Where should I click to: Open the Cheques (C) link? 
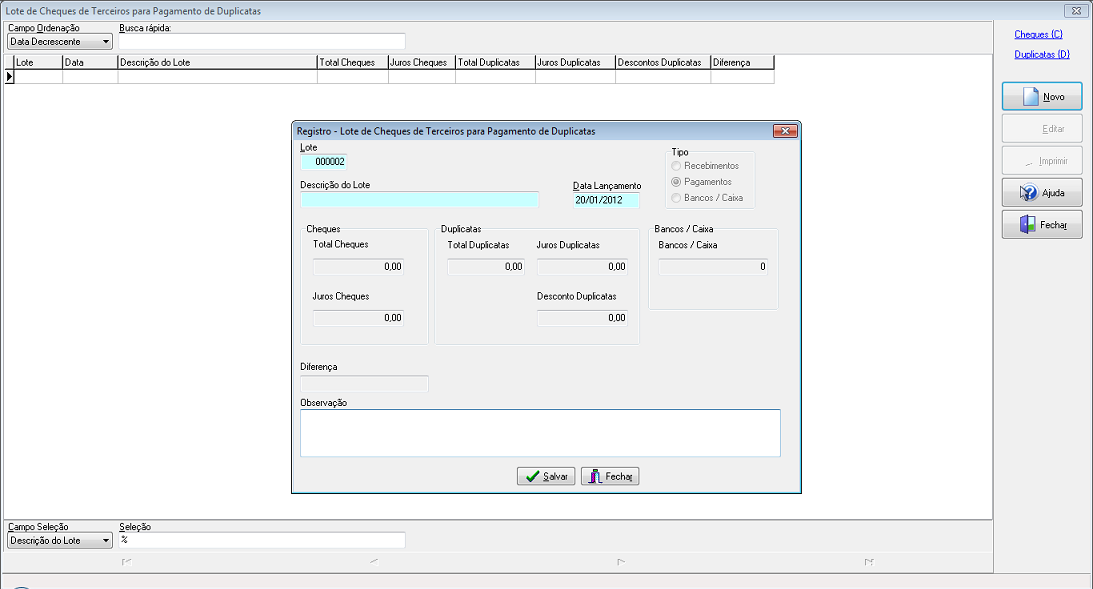1038,34
